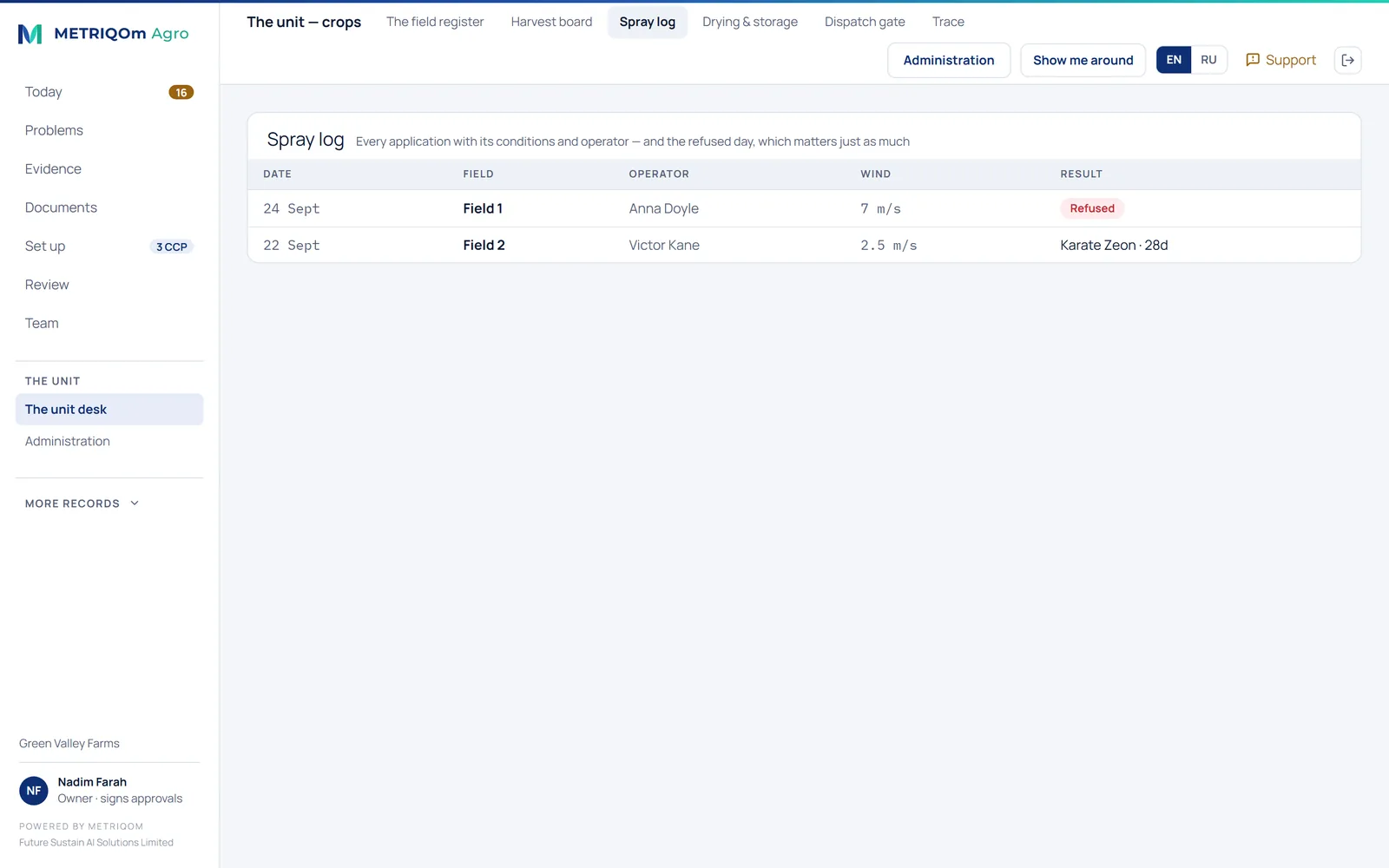Screen dimensions: 1389x868
Task: Open the Drying & storage tab
Action: [x=750, y=22]
